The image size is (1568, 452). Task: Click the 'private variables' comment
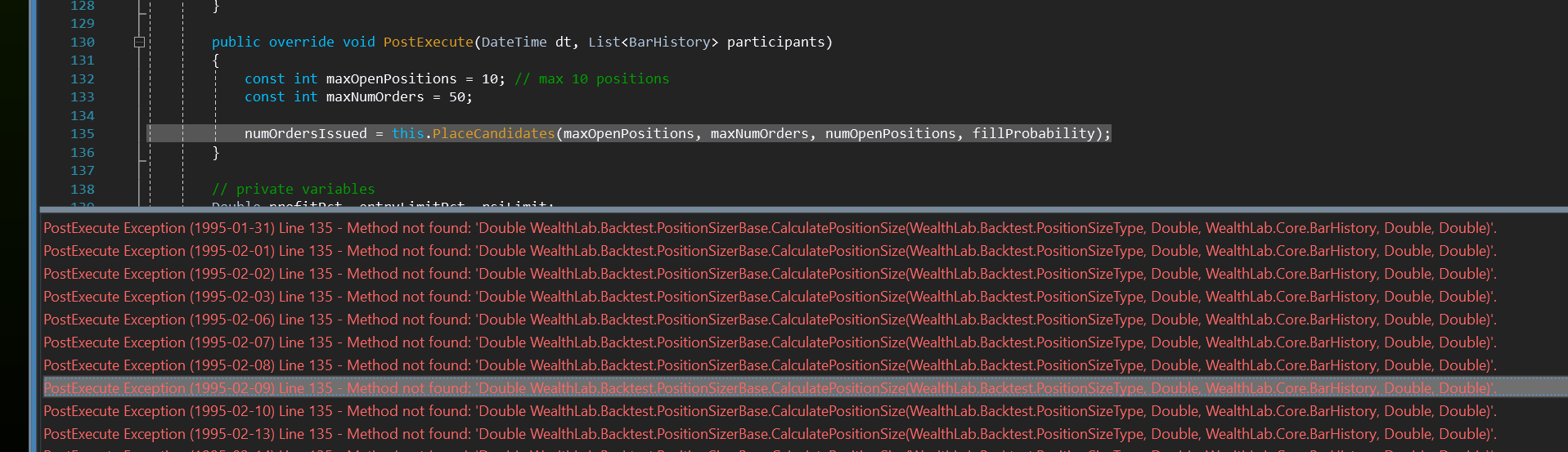pyautogui.click(x=293, y=189)
